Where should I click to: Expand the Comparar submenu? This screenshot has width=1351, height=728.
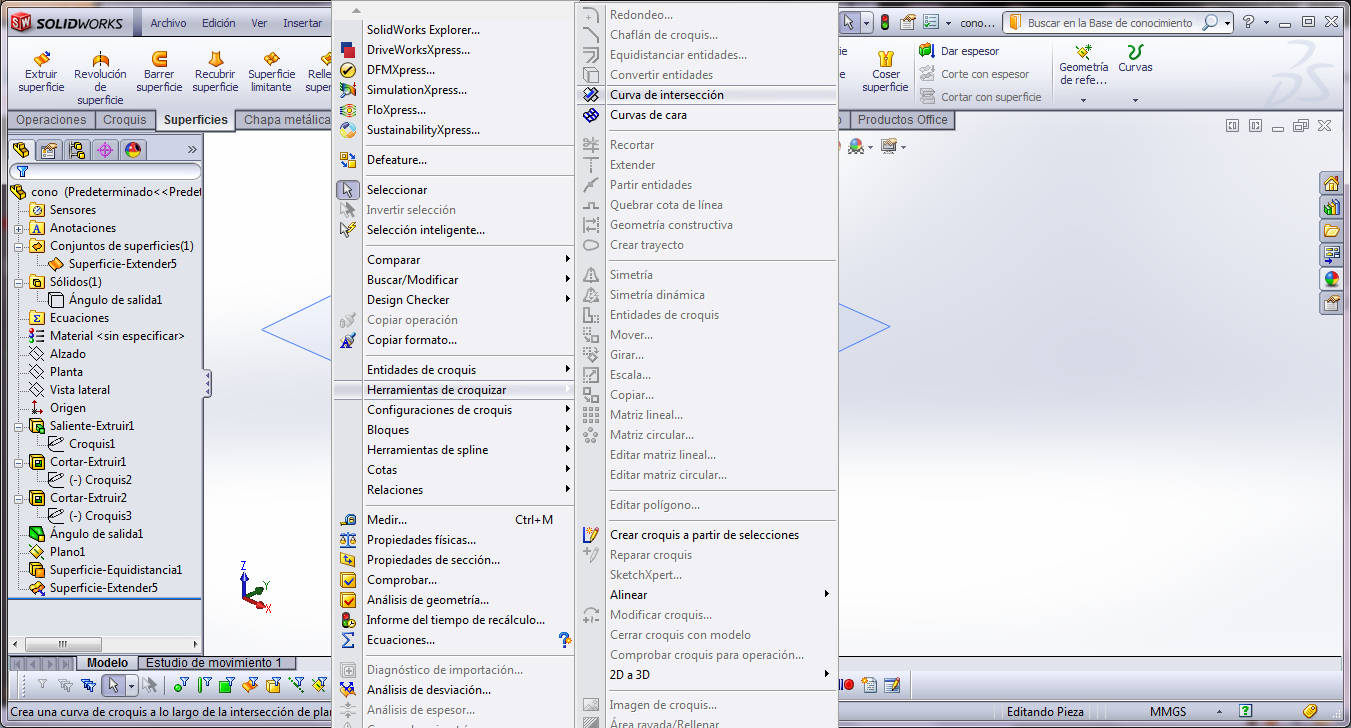pos(454,260)
